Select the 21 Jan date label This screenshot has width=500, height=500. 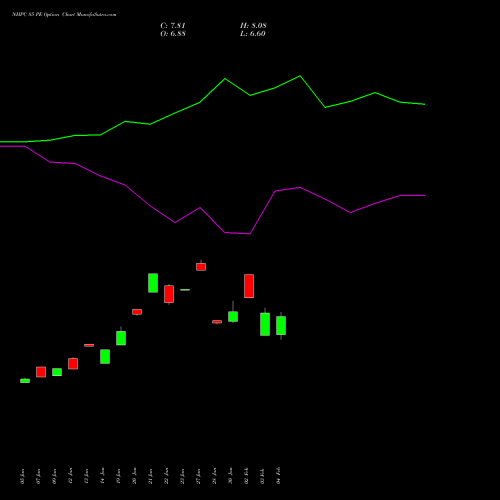pyautogui.click(x=150, y=476)
